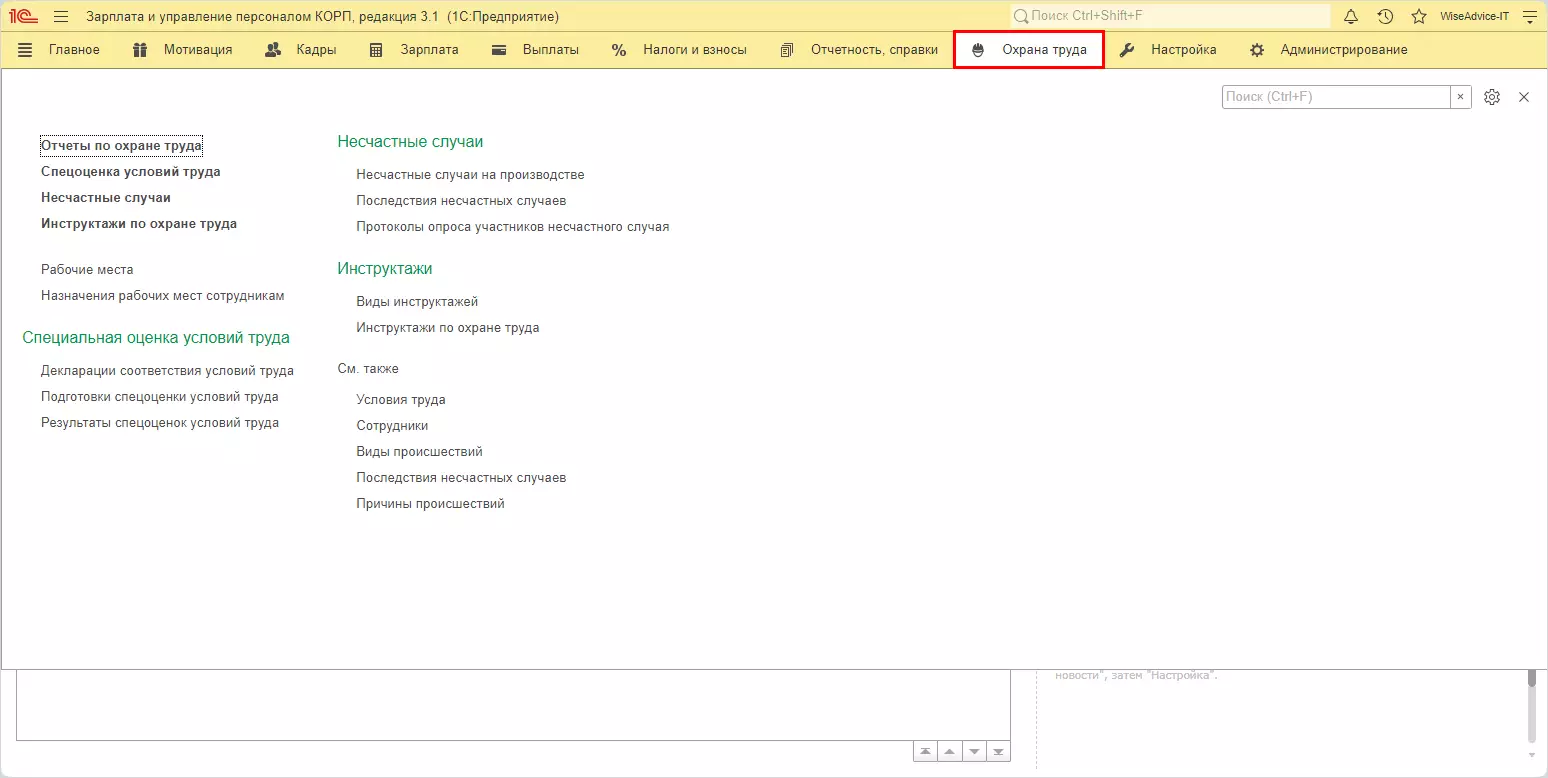Open the main menu hamburger icon in title bar
Screen dimensions: 1548x778
tap(61, 16)
